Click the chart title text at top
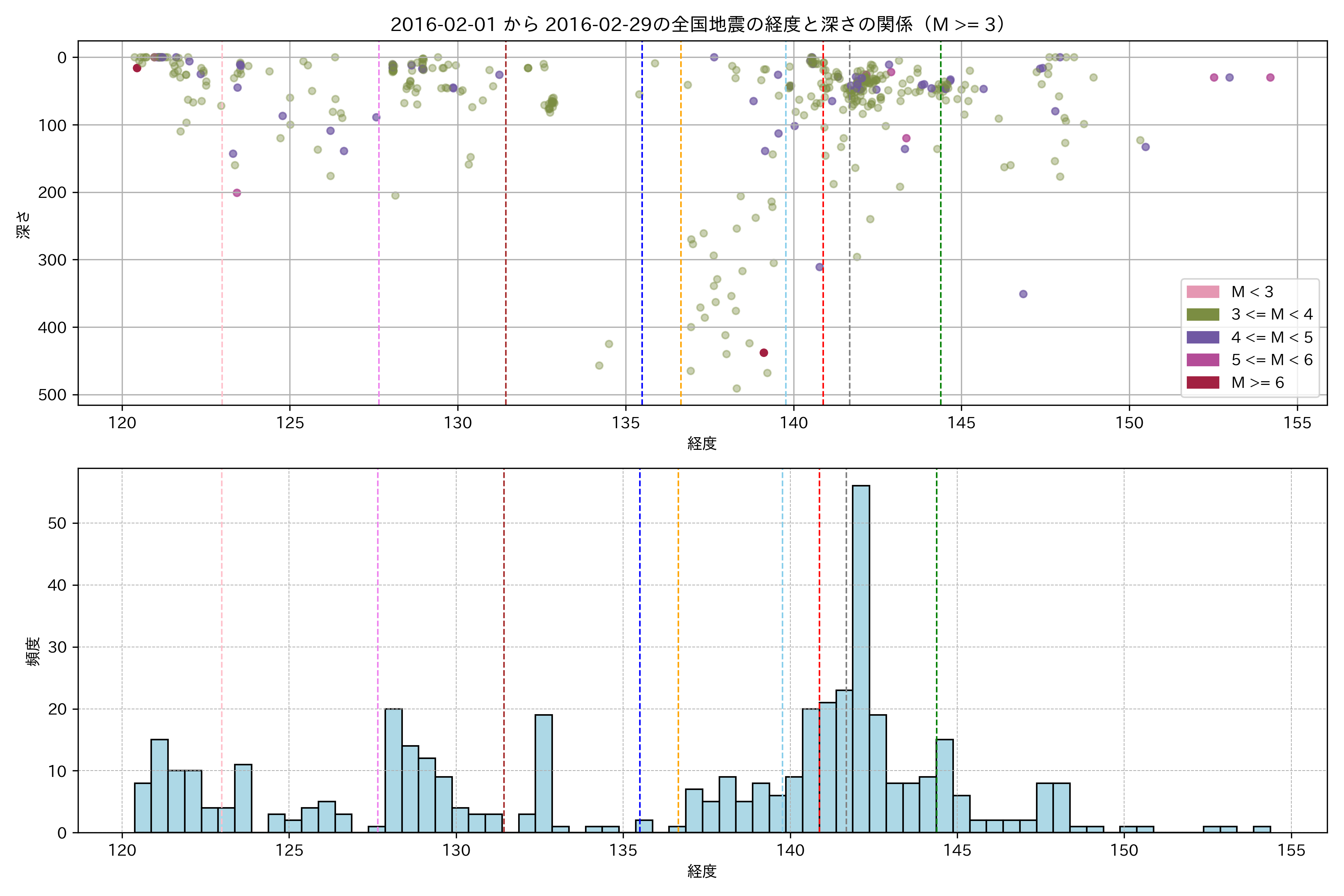 click(698, 24)
